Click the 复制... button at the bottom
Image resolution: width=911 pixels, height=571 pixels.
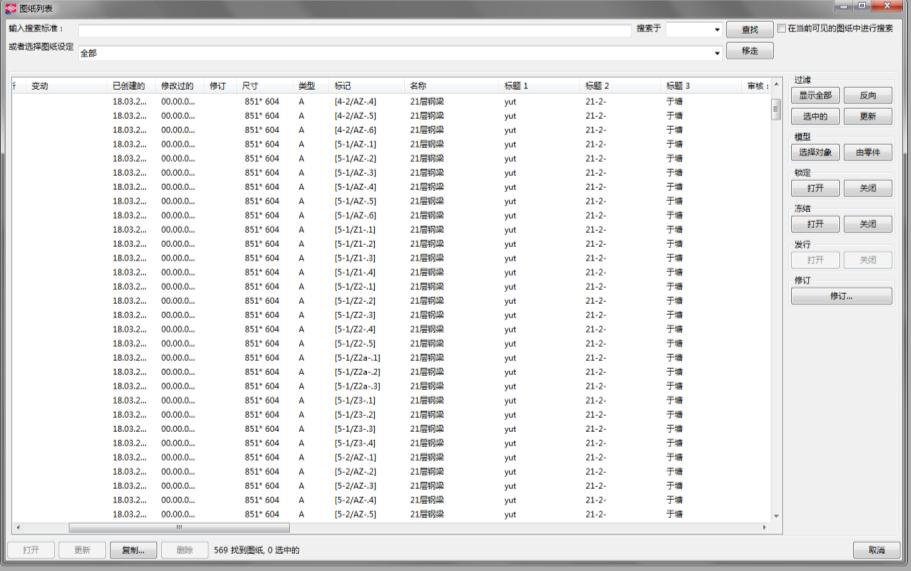coord(133,550)
